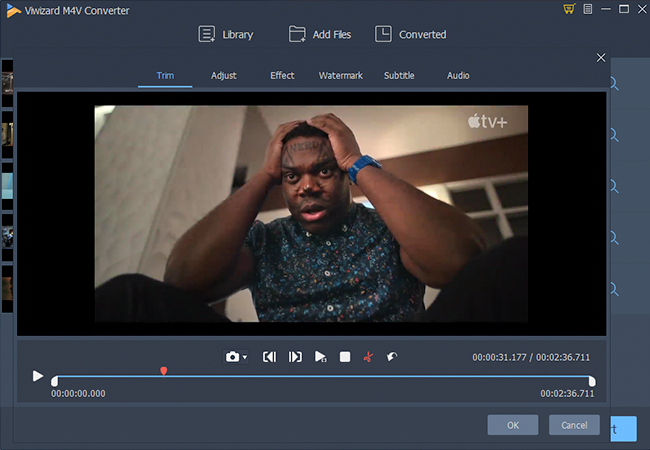Open the Audio tab
The height and width of the screenshot is (450, 650).
[458, 75]
